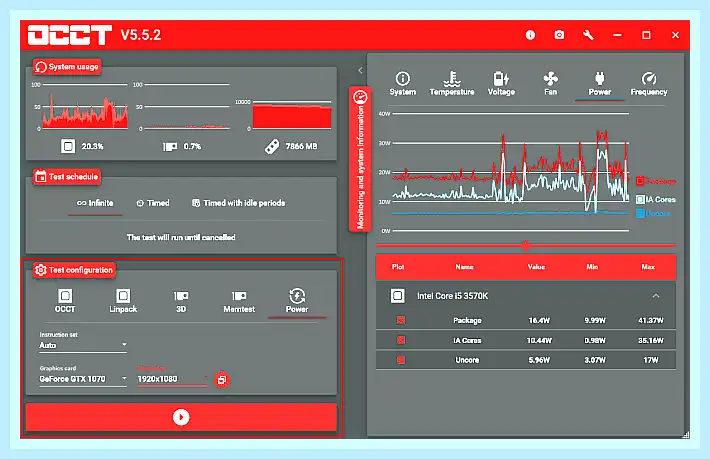Open the Resolution 1920x1080 dropdown
This screenshot has width=710, height=459.
(x=173, y=379)
